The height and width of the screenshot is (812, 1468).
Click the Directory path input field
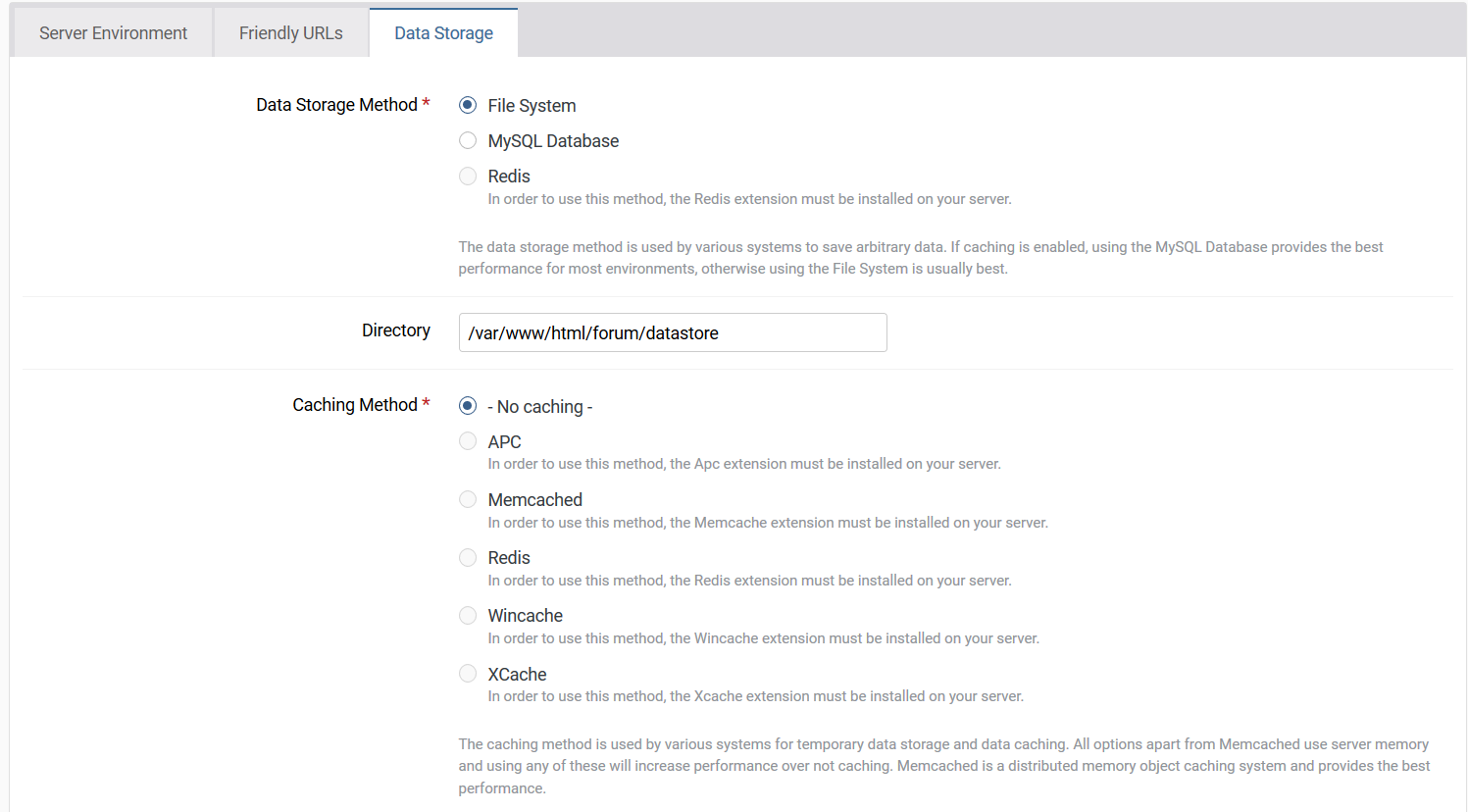pyautogui.click(x=673, y=332)
